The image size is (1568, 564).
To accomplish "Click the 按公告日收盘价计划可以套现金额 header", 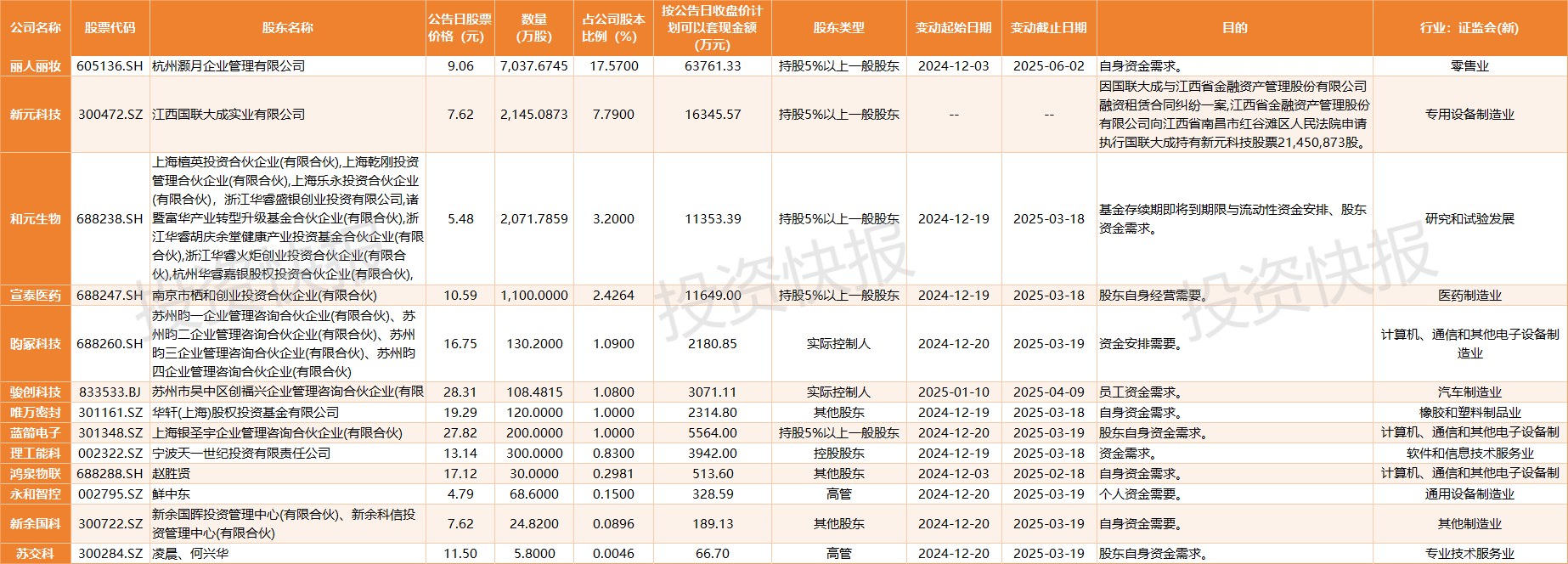I will (x=712, y=28).
